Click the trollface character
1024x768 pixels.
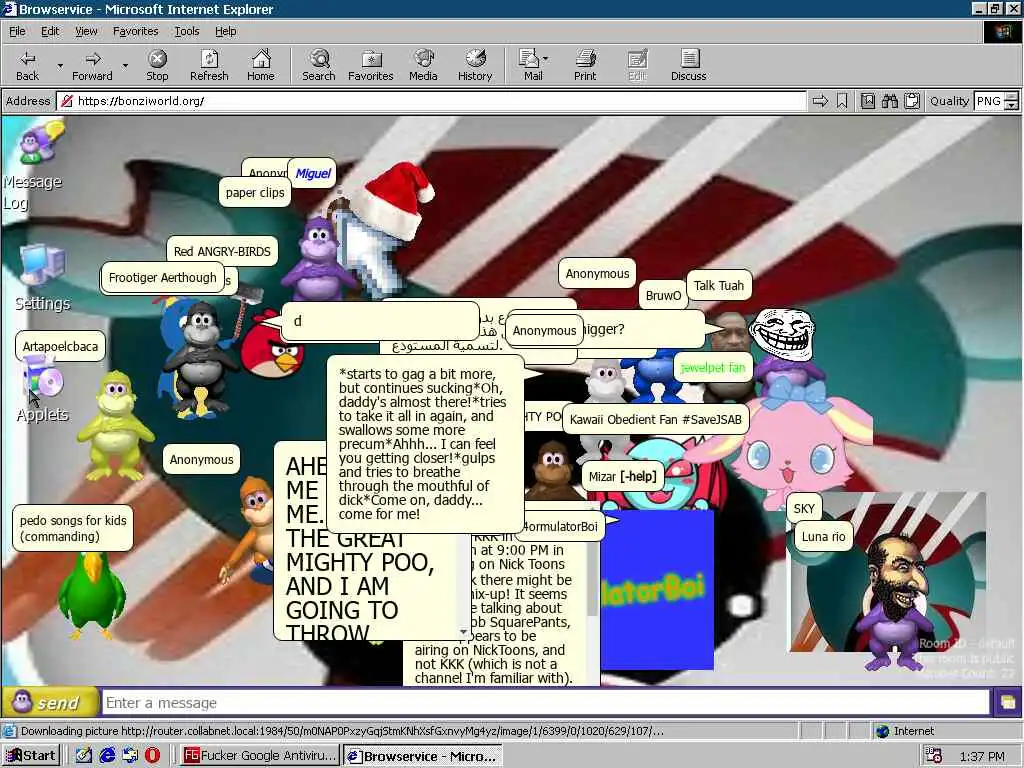click(782, 334)
